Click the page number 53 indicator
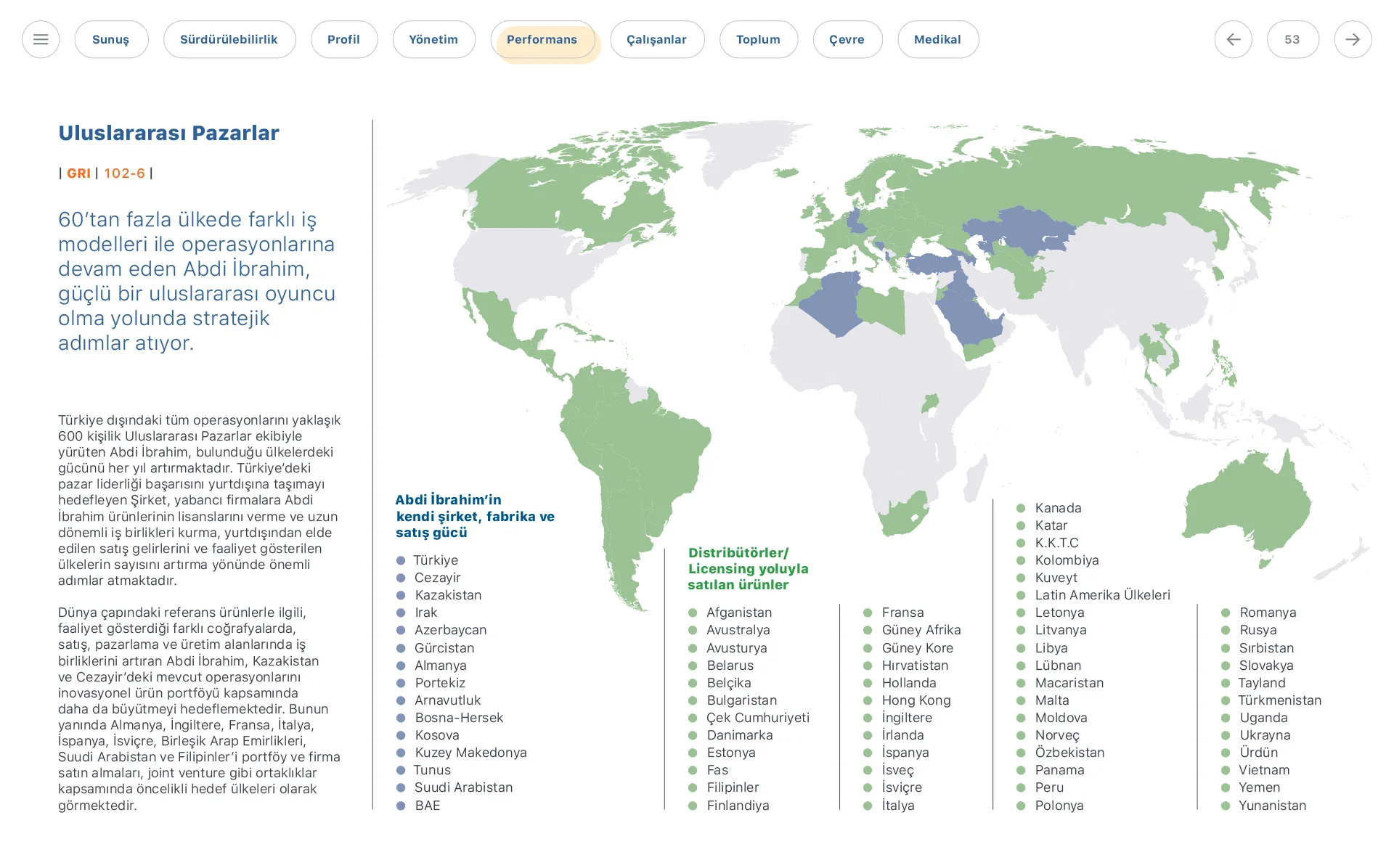Image resolution: width=1394 pixels, height=868 pixels. click(1292, 39)
